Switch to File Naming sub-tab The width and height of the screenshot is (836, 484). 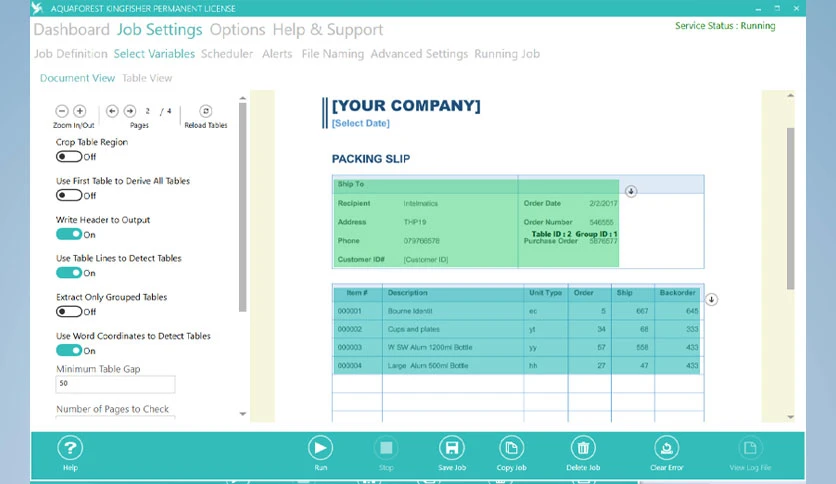333,54
